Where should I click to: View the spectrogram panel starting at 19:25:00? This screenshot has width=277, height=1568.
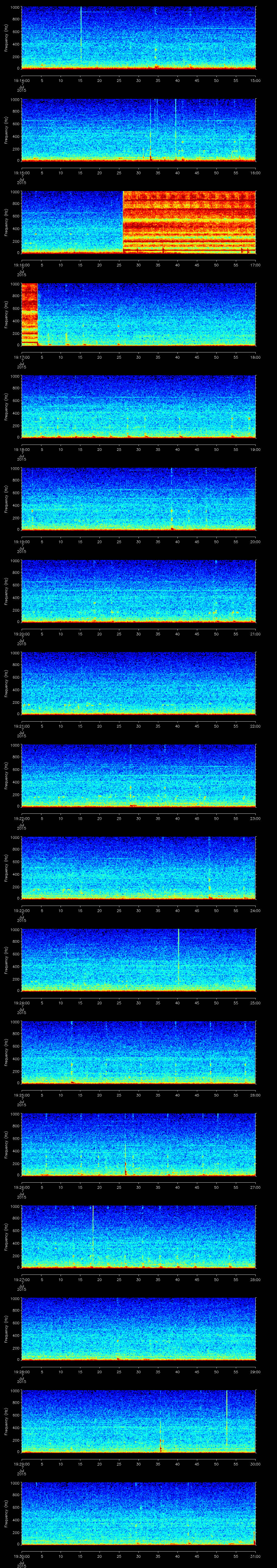(139, 1052)
